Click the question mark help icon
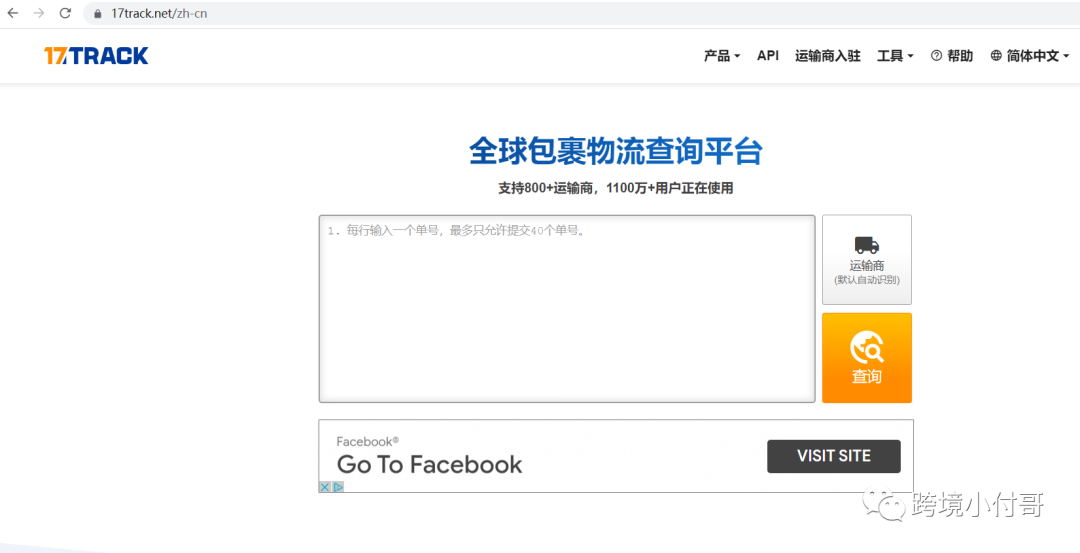Viewport: 1080px width, 553px height. pos(936,56)
